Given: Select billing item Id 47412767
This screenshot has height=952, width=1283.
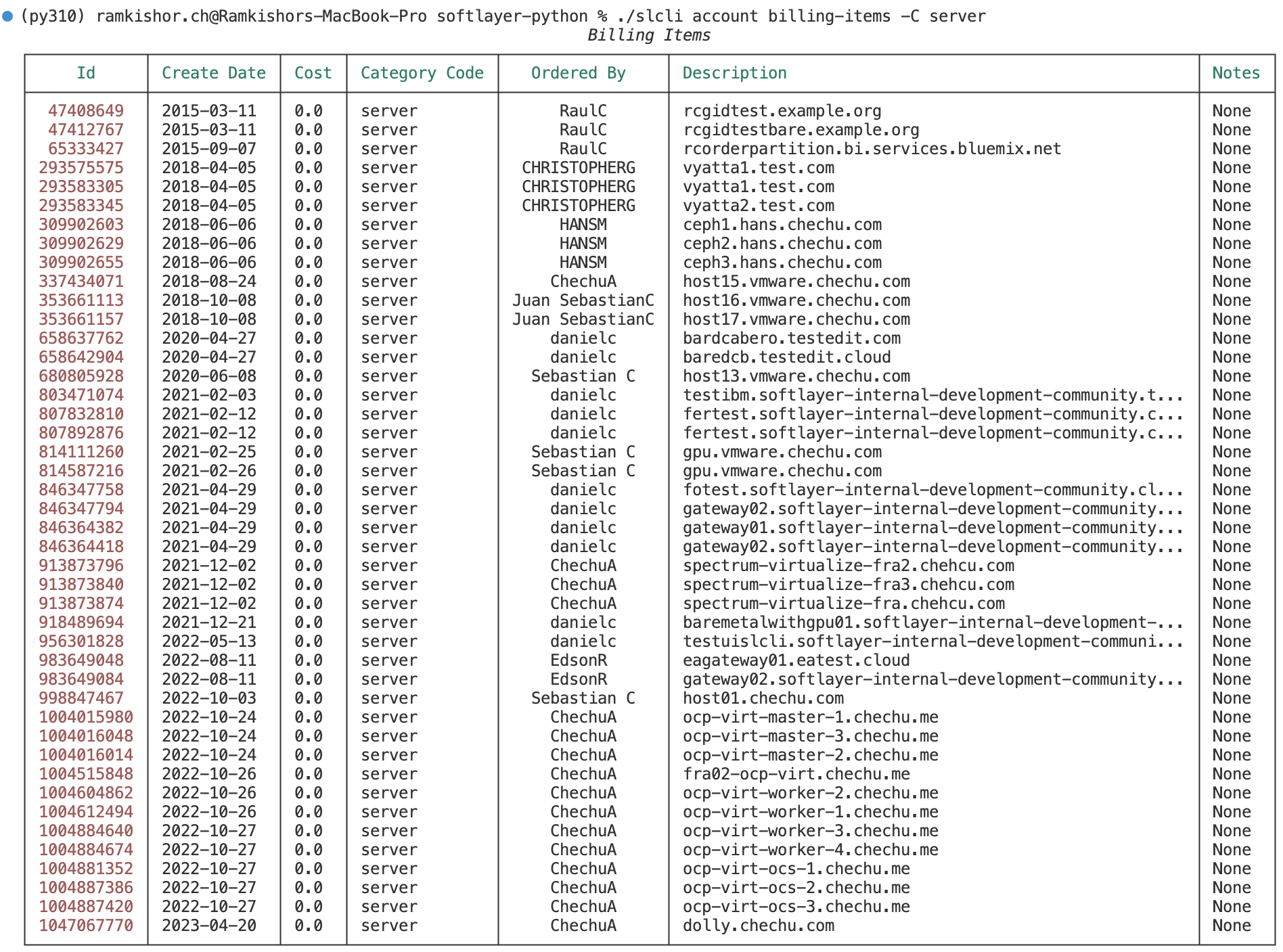Looking at the screenshot, I should [86, 130].
